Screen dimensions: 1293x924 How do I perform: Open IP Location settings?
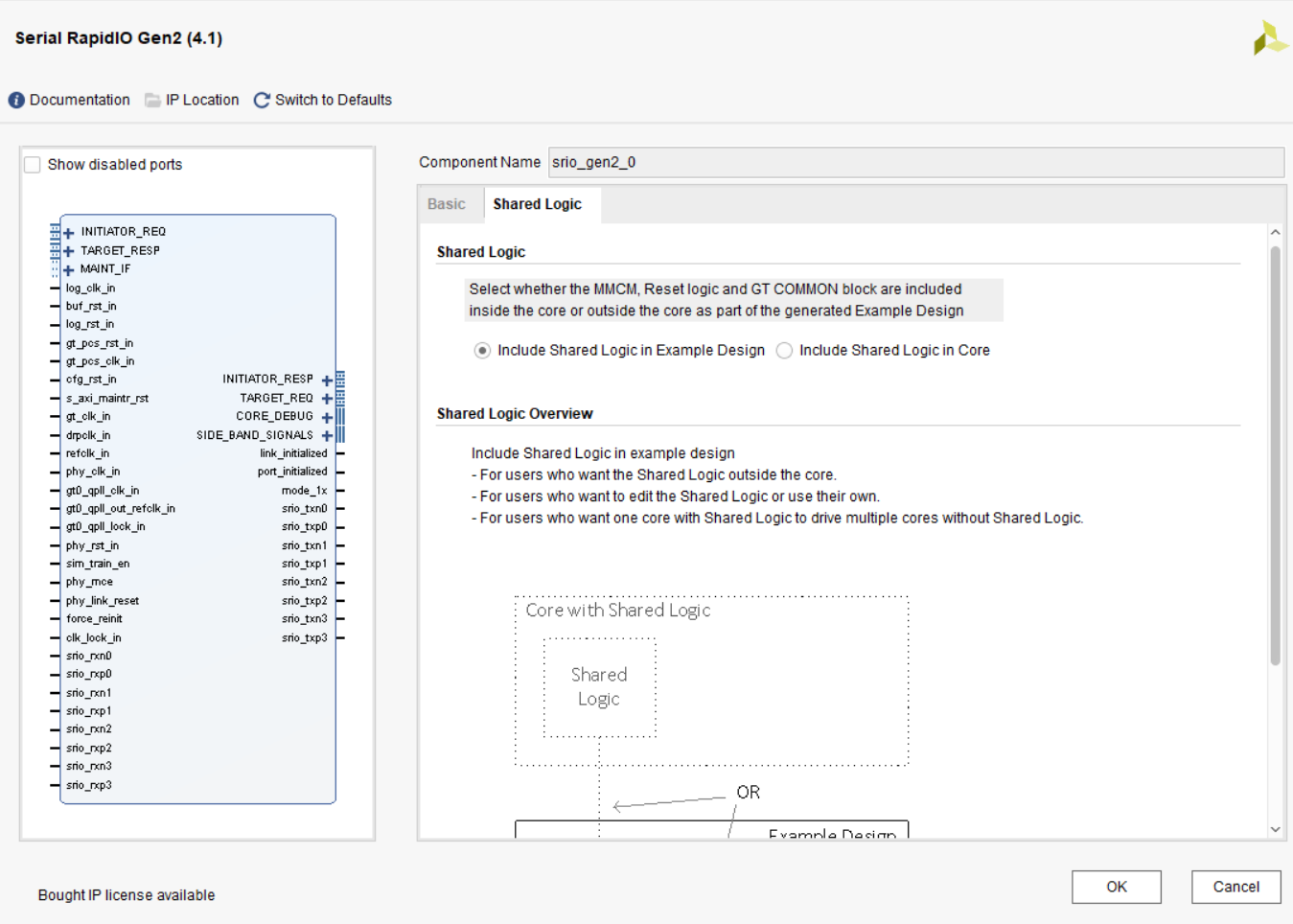pyautogui.click(x=202, y=100)
